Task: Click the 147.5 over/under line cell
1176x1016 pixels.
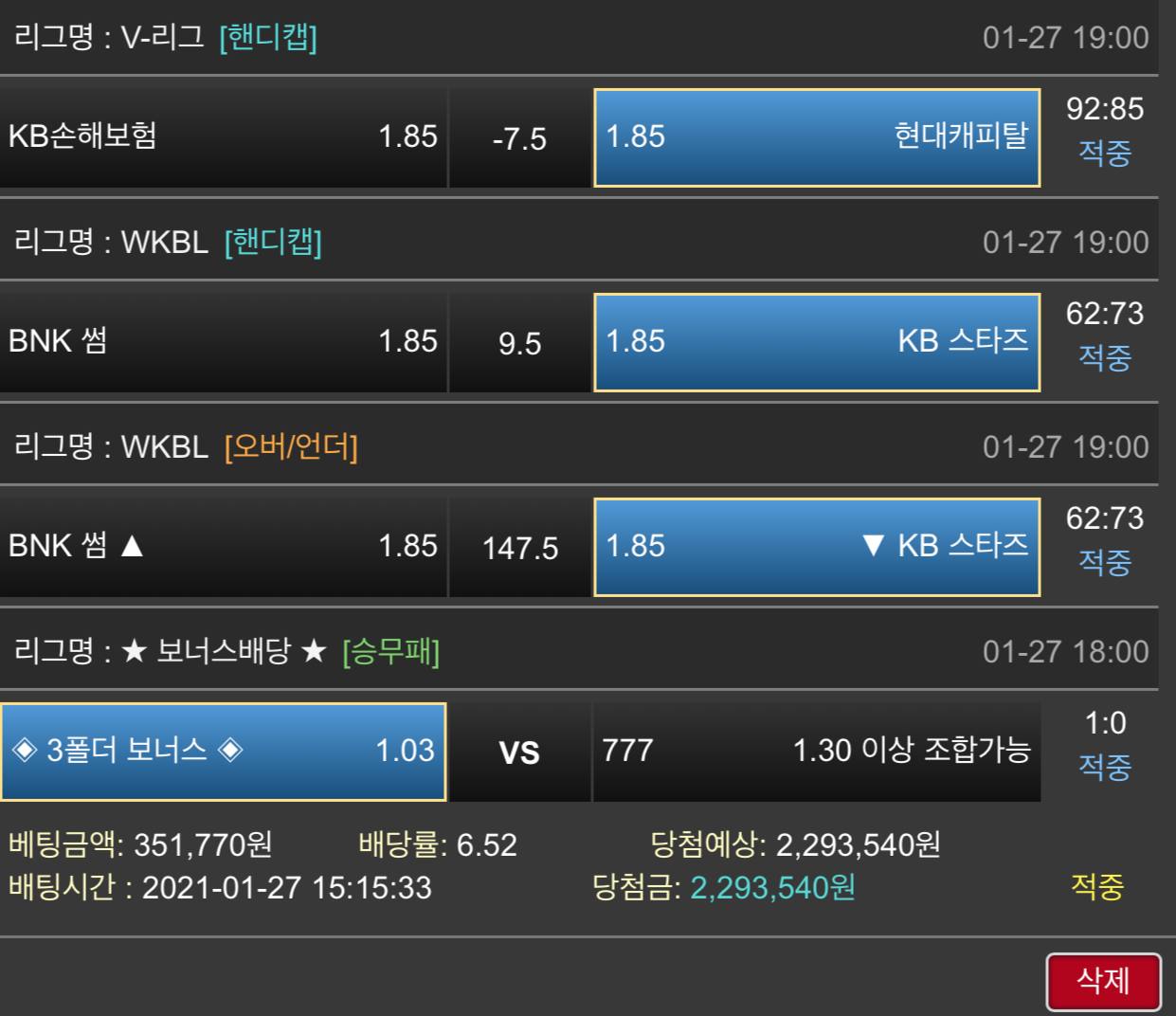Action: click(x=519, y=547)
